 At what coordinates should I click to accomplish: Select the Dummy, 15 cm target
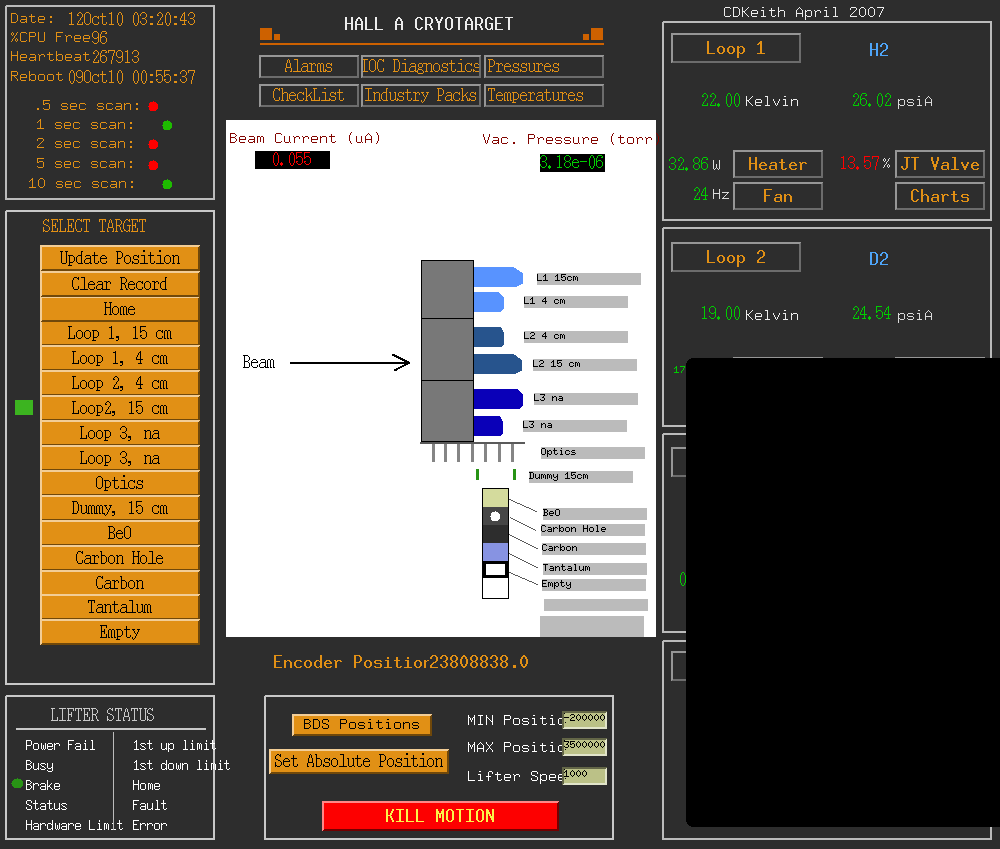tap(120, 508)
